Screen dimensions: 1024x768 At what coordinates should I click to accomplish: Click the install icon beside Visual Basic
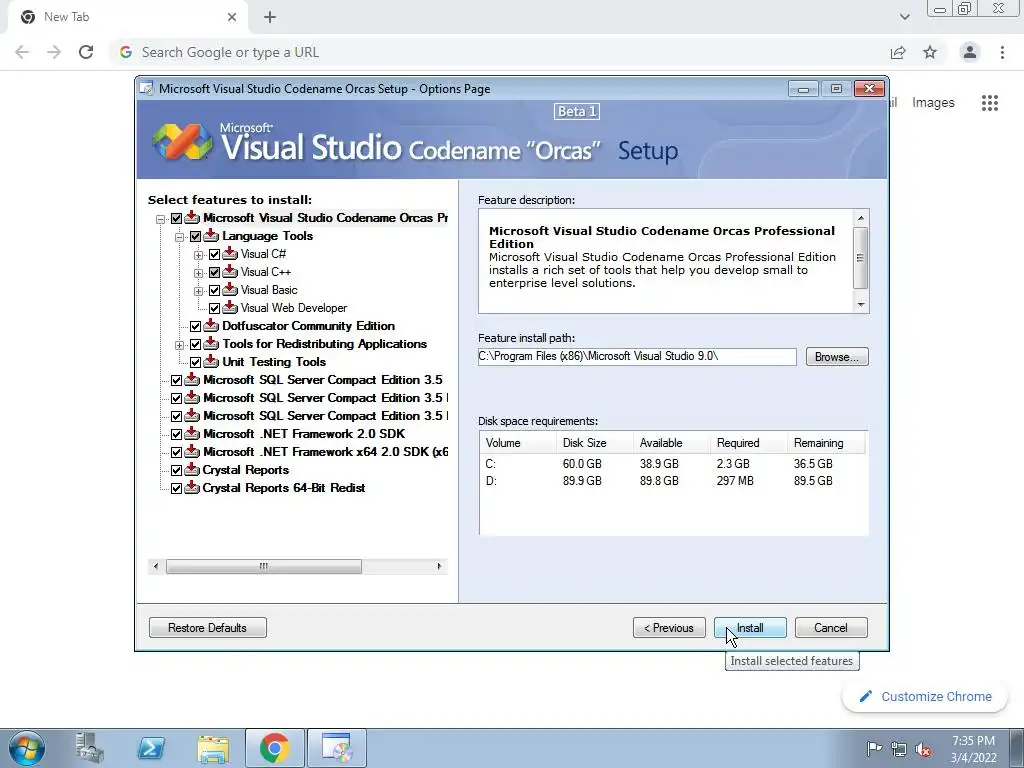pyautogui.click(x=230, y=289)
